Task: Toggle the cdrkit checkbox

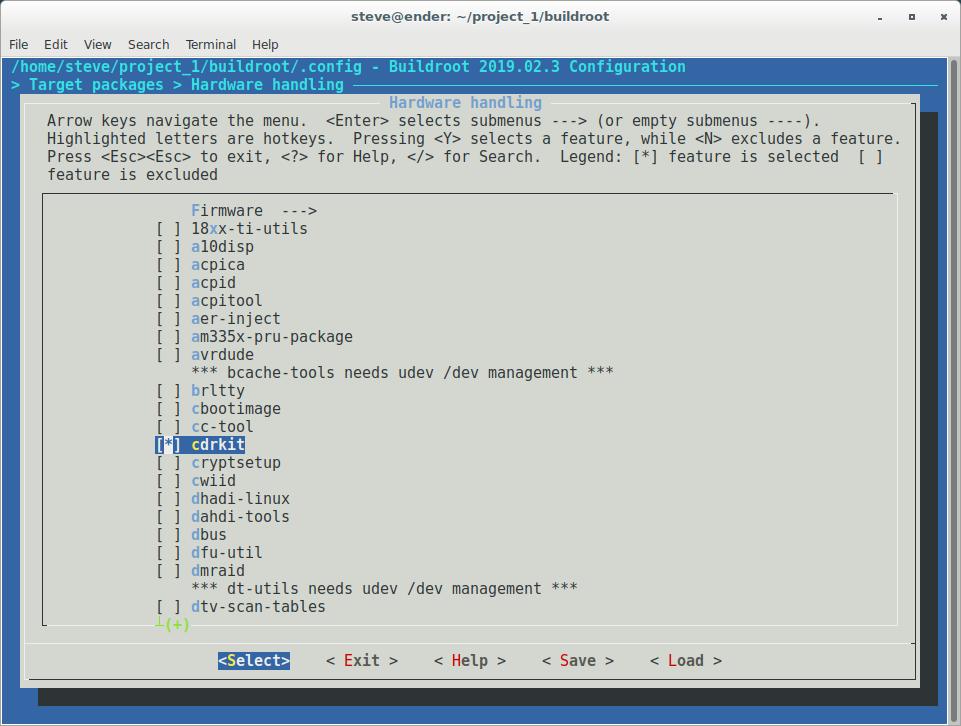Action: coord(169,445)
